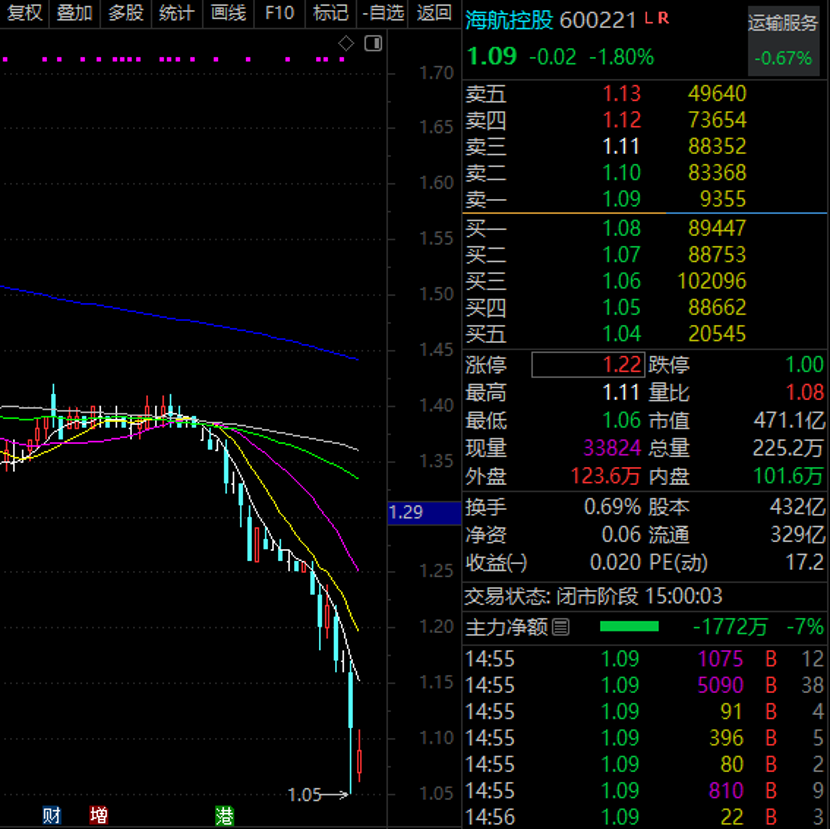
Task: Click the R flag next to stock code
Action: click(x=663, y=19)
